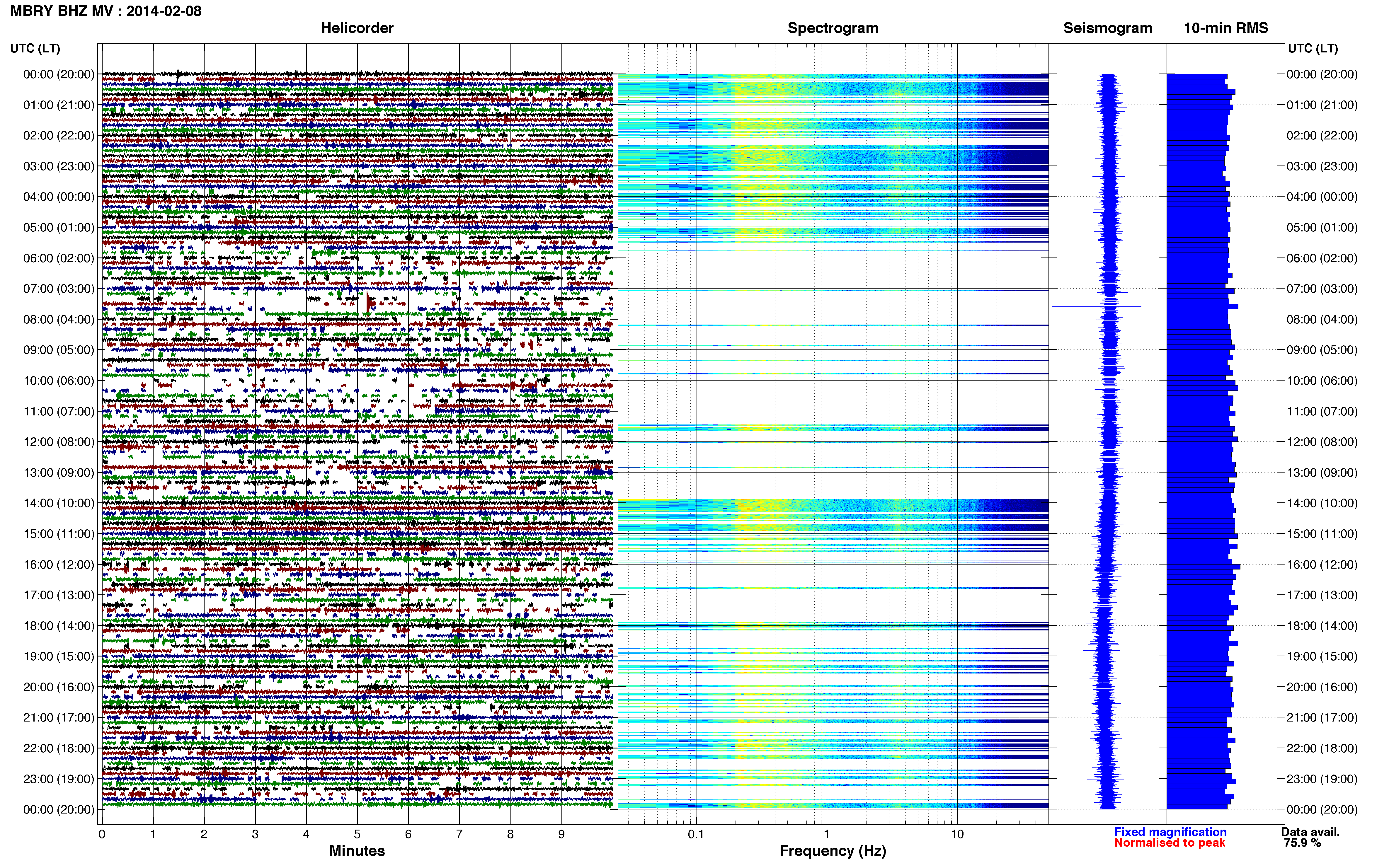The image size is (1389, 868).
Task: Click left-axis time label 09:00 (05:00)
Action: tap(59, 350)
